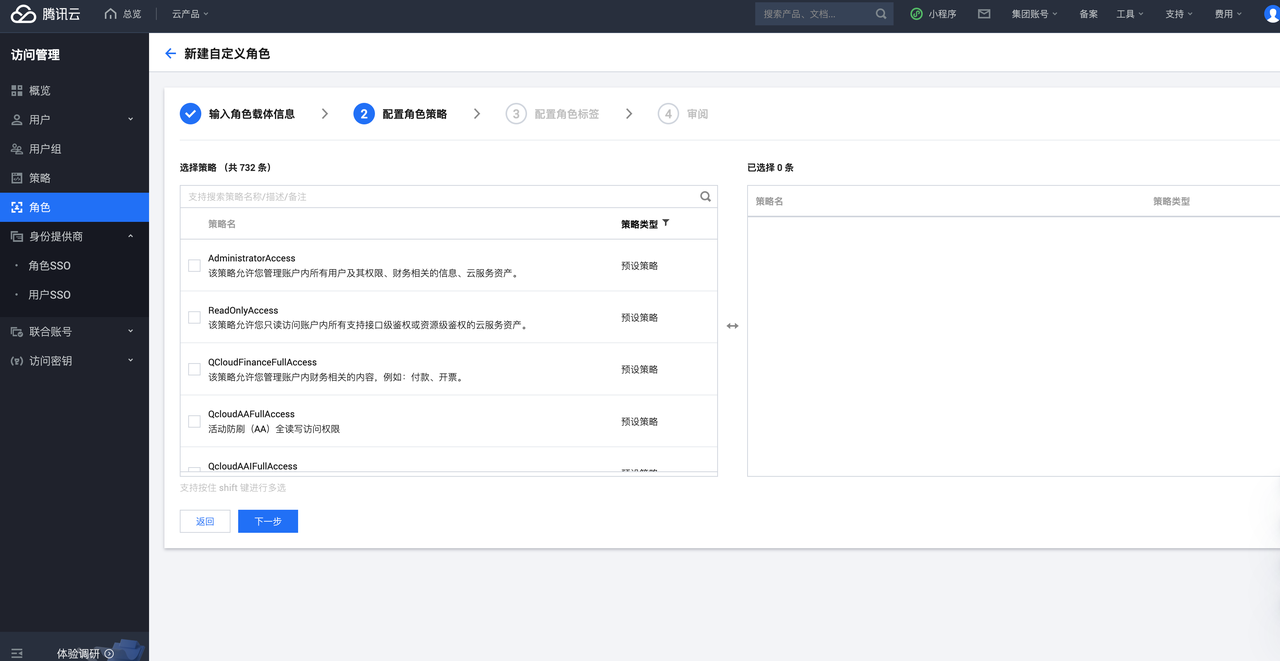Click the step 2 circle icon
The width and height of the screenshot is (1280, 661).
point(364,114)
